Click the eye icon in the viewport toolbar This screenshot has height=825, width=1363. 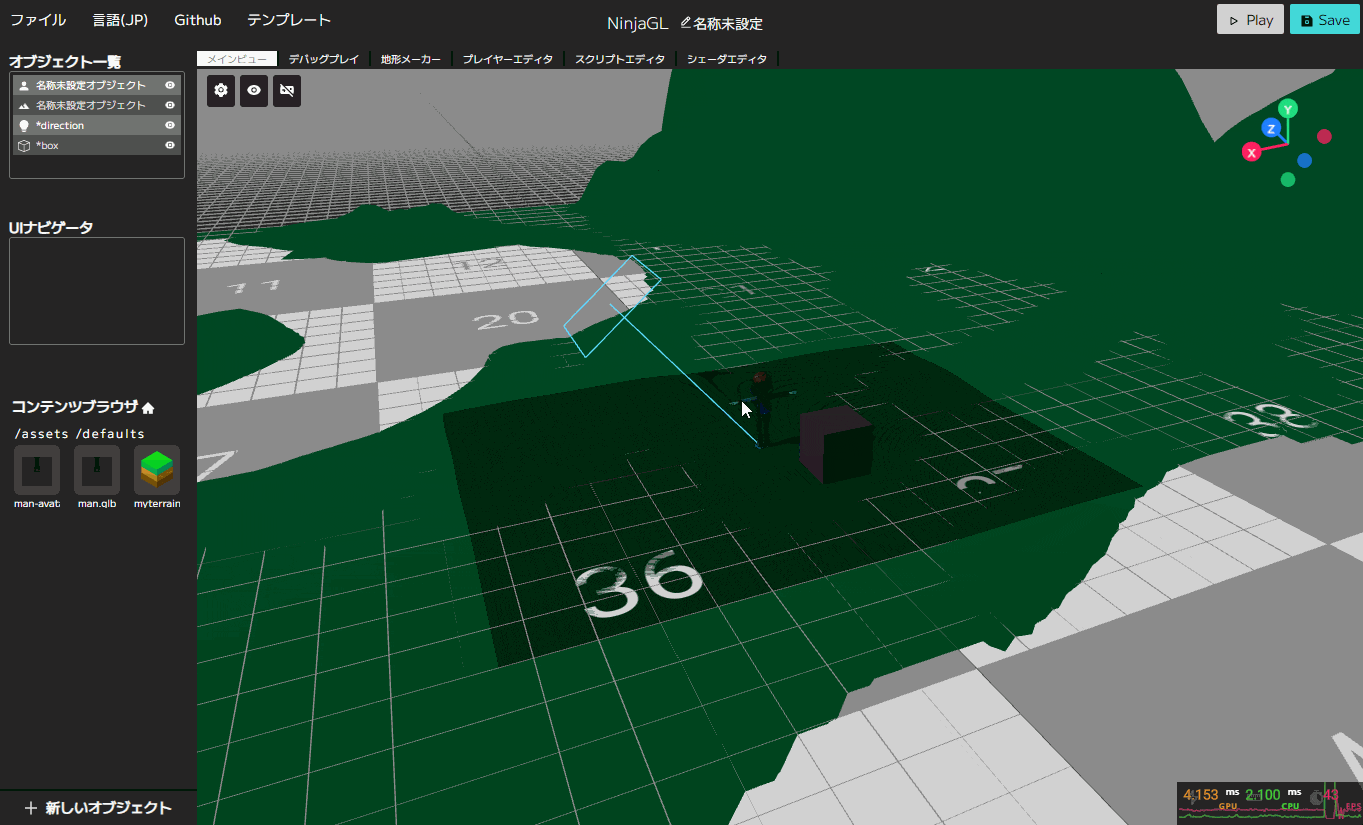point(253,90)
